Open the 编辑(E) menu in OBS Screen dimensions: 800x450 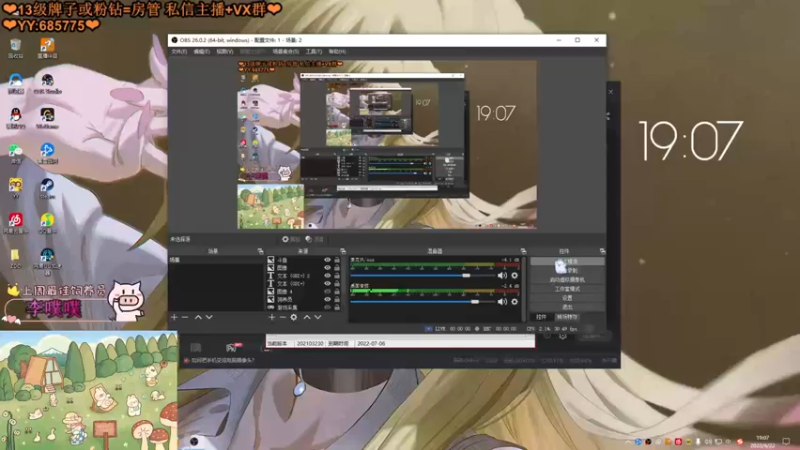(x=202, y=52)
